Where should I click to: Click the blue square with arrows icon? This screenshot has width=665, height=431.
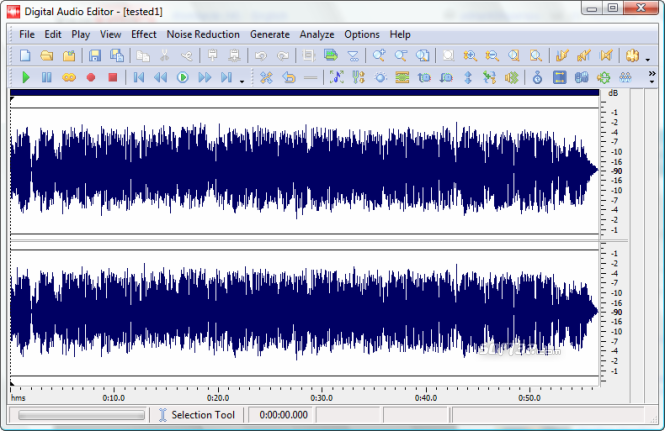(x=559, y=77)
